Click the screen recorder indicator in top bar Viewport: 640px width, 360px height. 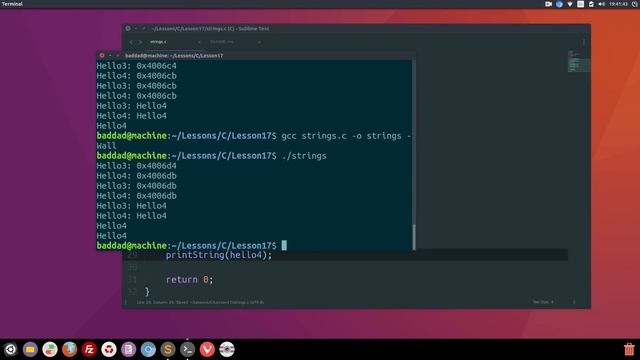point(548,4)
